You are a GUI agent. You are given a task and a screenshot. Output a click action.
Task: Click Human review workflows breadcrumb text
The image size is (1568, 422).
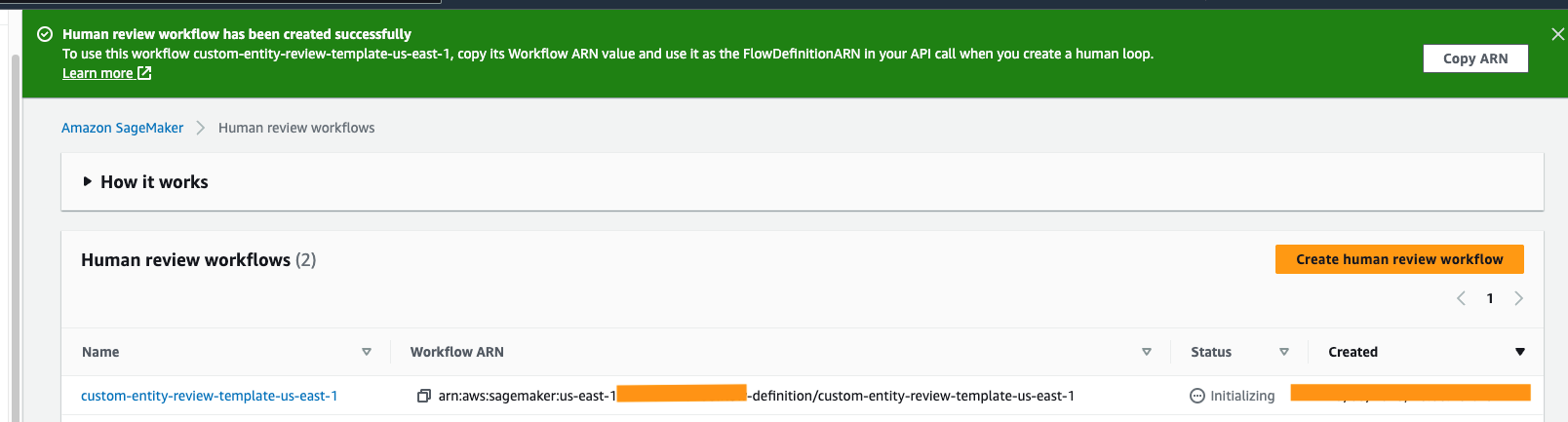point(296,128)
